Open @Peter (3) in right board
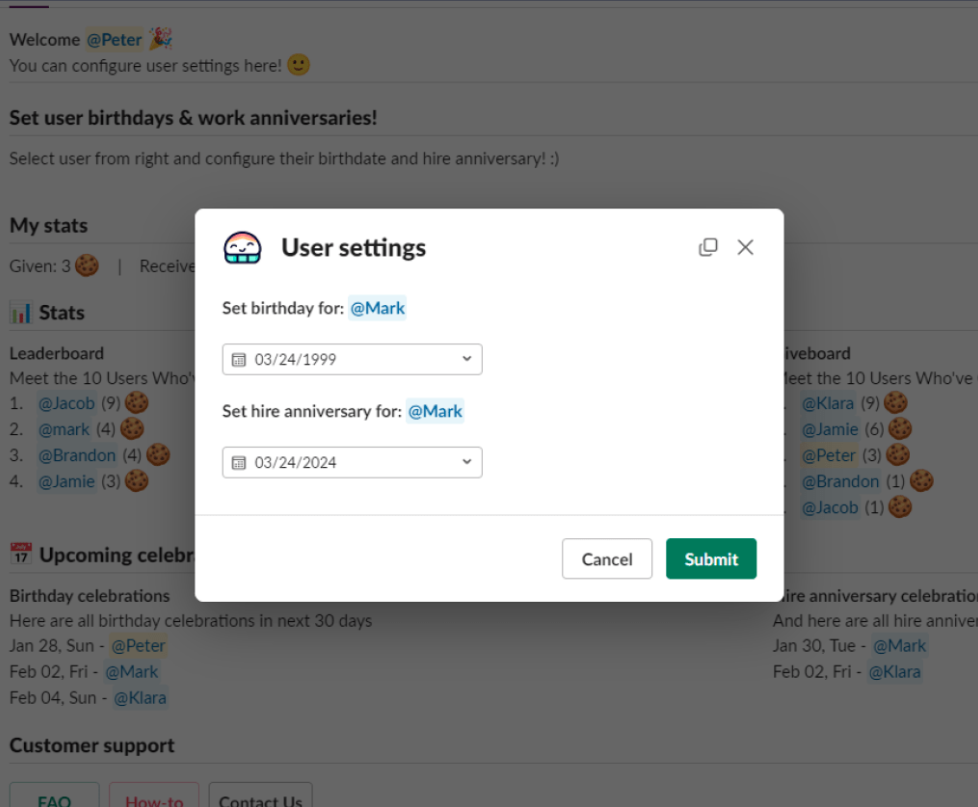This screenshot has height=807, width=978. (828, 456)
